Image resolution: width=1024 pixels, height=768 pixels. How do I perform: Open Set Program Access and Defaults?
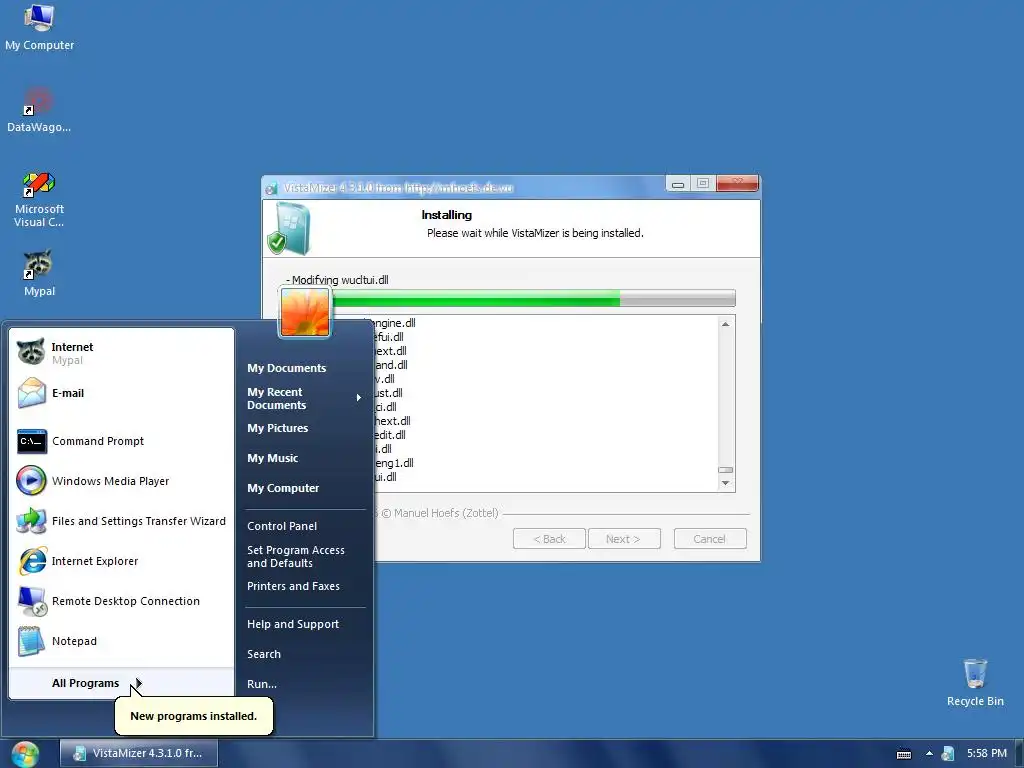(x=296, y=556)
